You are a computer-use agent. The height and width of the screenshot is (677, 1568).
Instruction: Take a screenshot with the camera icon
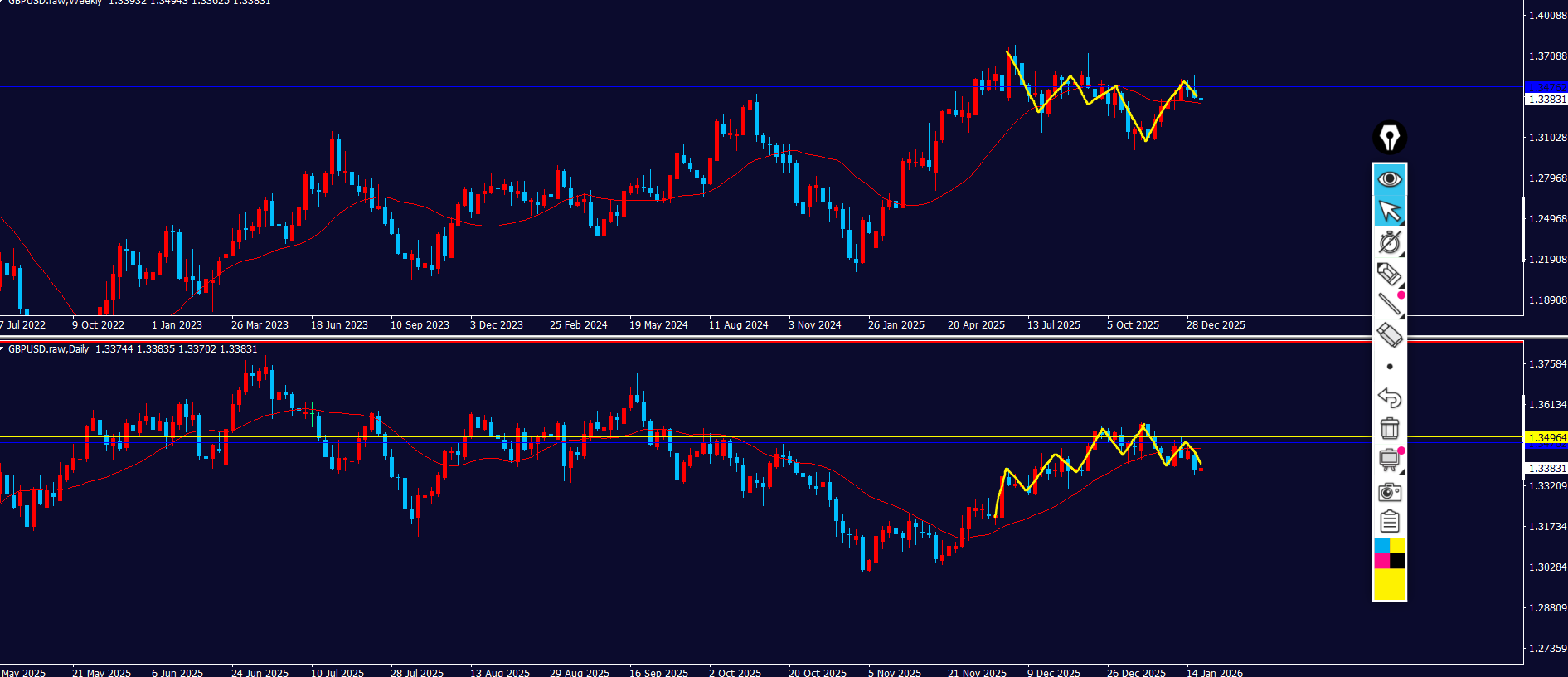coord(1390,492)
